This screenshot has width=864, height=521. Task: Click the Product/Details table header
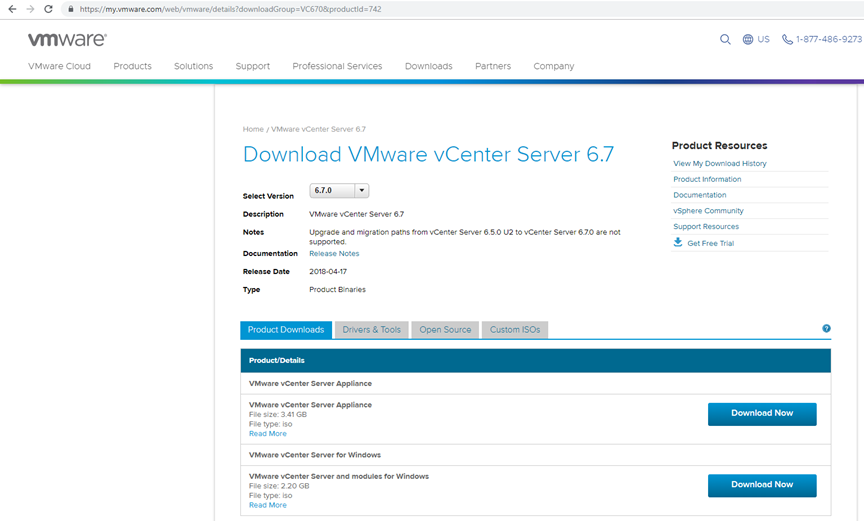536,360
